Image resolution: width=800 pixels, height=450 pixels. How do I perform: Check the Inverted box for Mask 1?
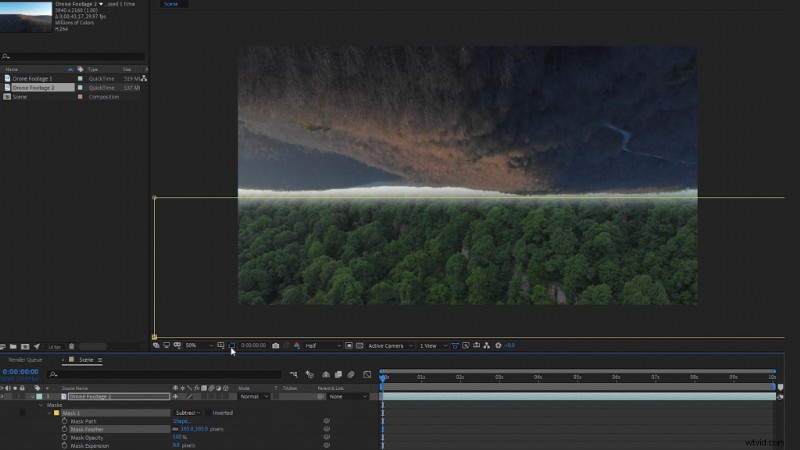pos(209,413)
